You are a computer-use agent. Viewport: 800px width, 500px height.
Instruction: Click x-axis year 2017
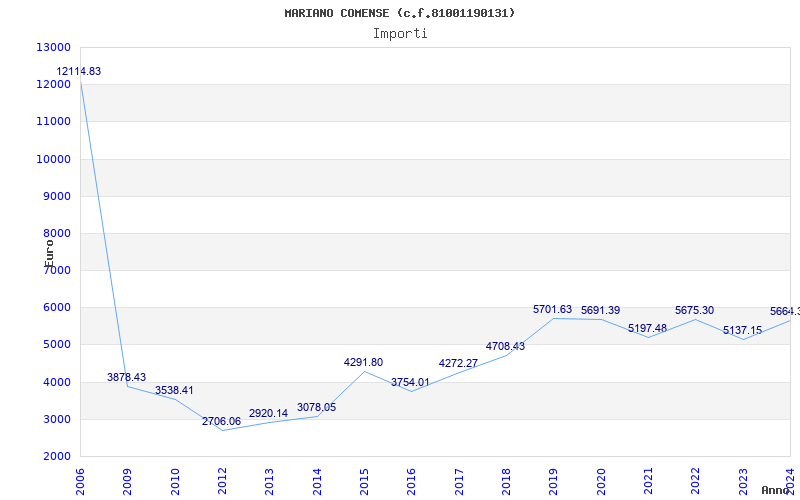459,482
